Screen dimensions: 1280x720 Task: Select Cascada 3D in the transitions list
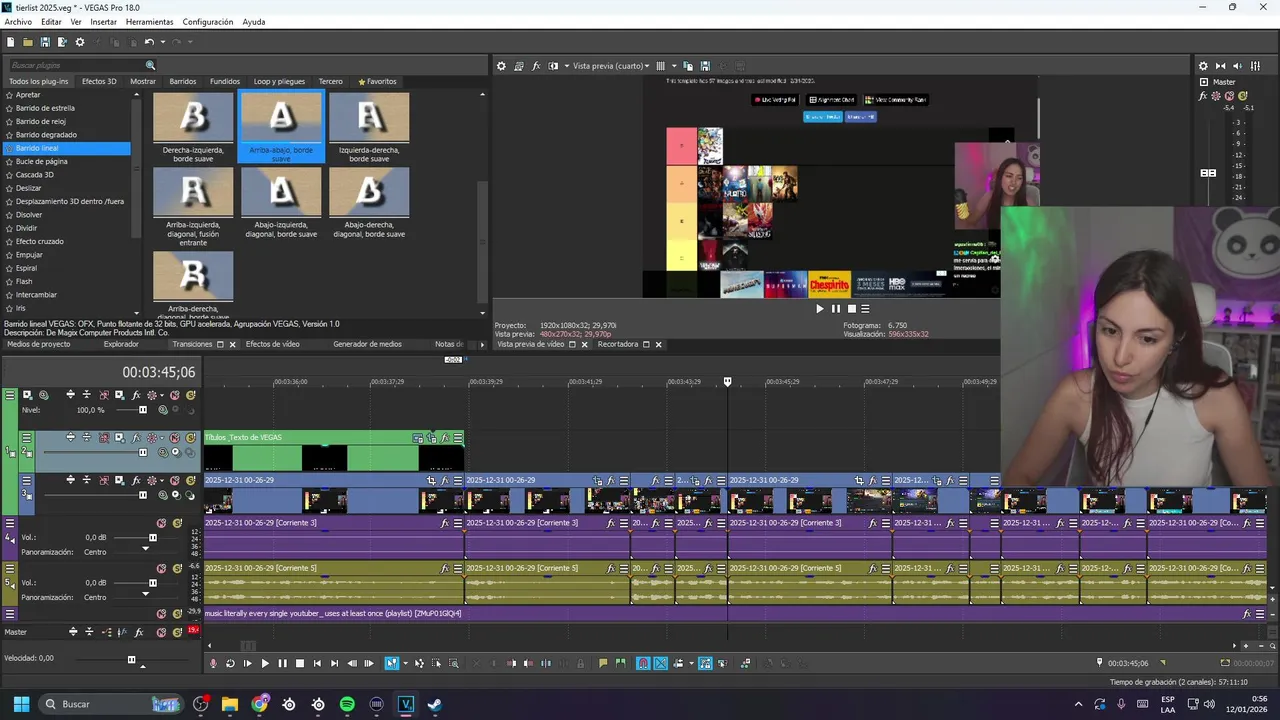35,175
